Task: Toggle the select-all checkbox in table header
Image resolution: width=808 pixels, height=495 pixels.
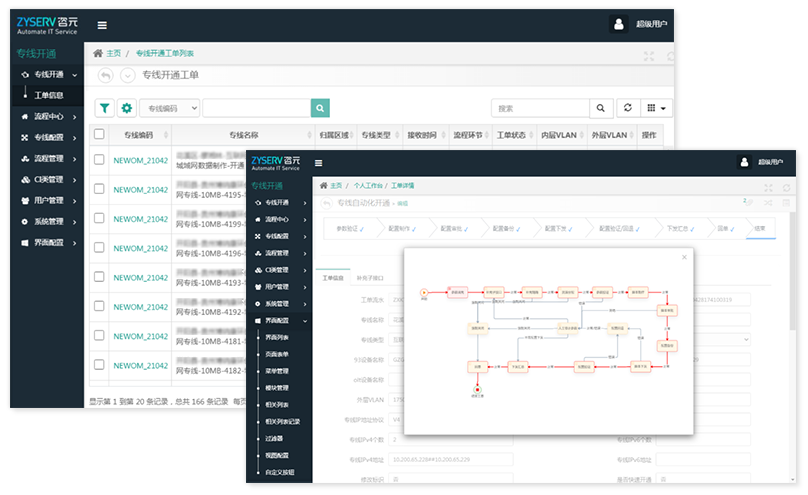Action: (x=99, y=134)
